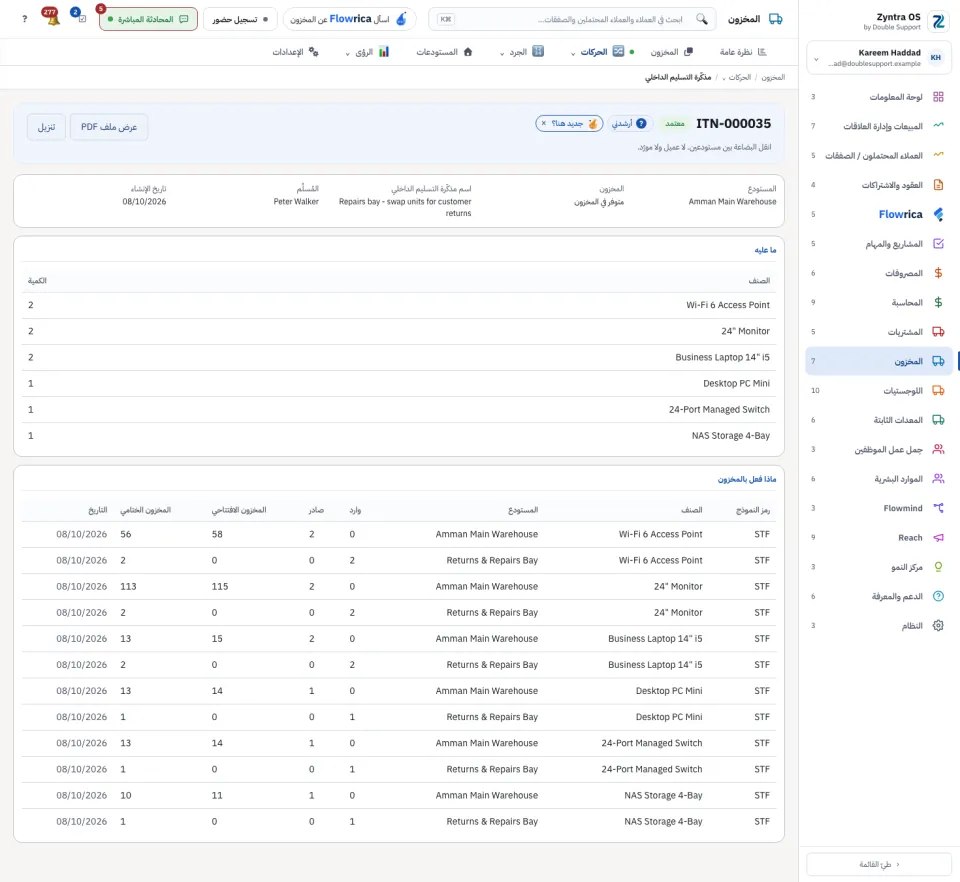Screen dimensions: 960x882
Task: Open Reach megaphone item in the sidebar
Action: 877,537
